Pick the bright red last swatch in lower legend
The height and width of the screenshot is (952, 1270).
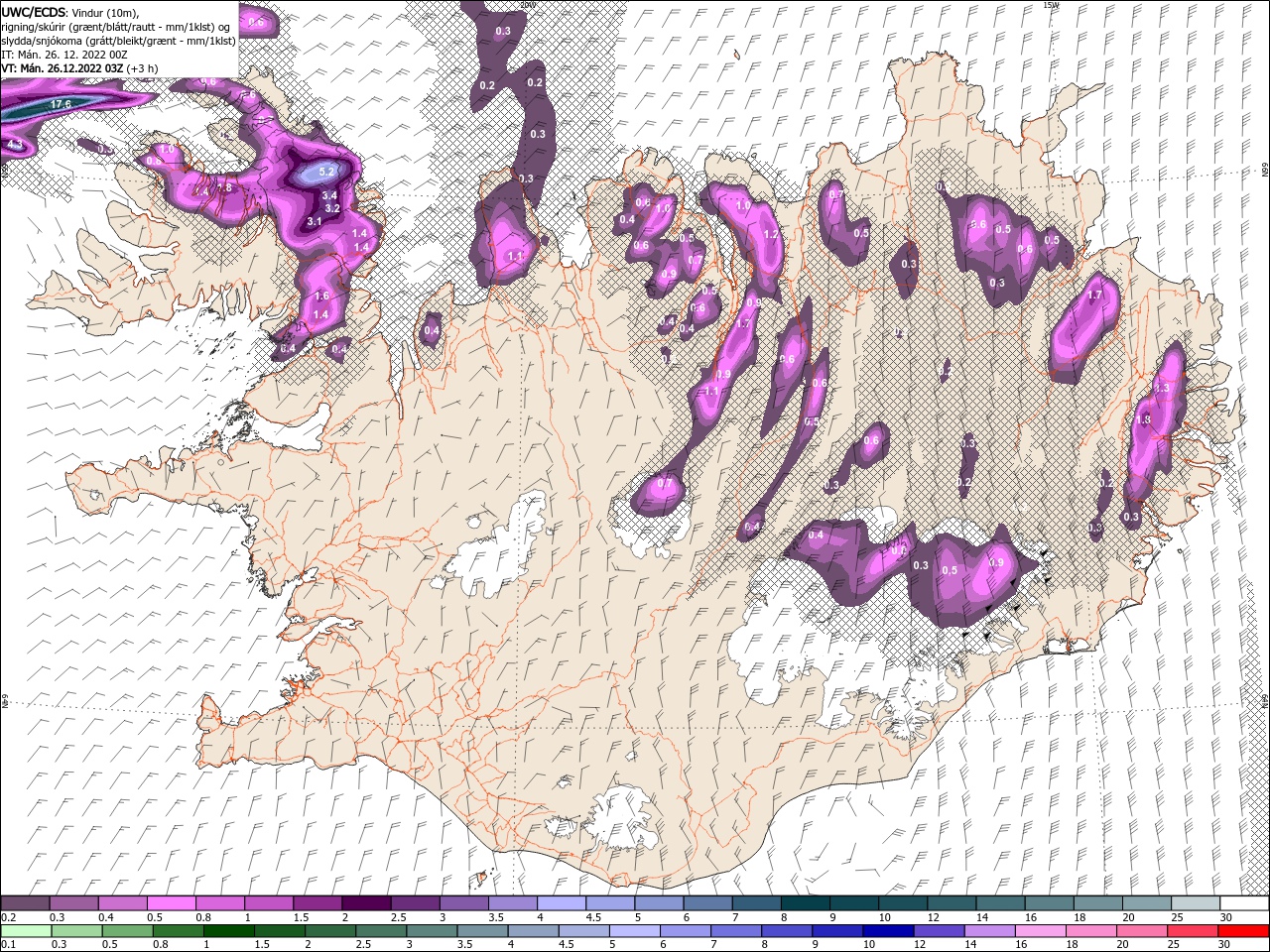click(x=1242, y=931)
